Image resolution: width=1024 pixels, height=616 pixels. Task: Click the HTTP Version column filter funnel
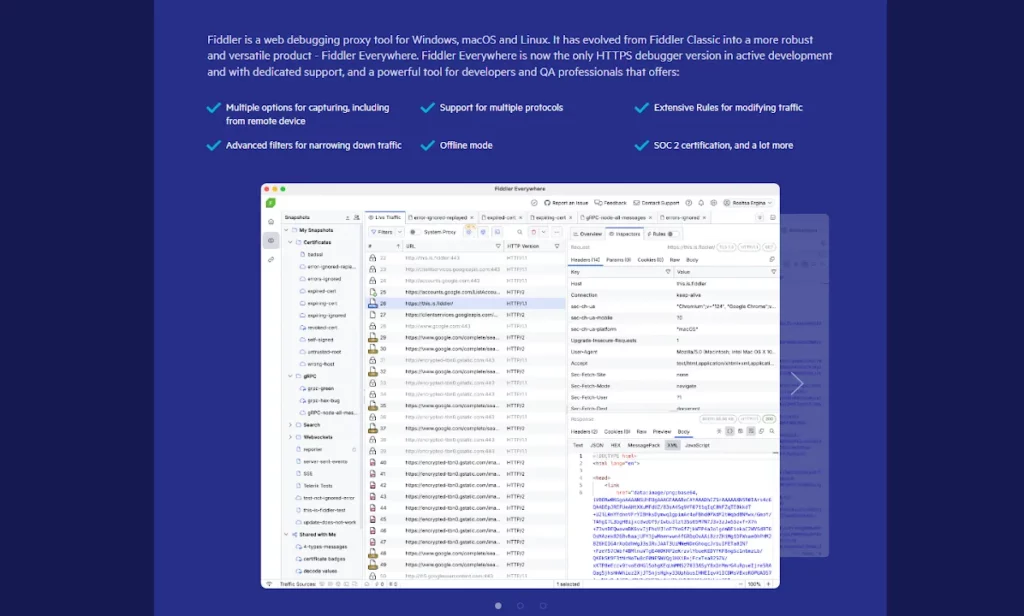[557, 246]
